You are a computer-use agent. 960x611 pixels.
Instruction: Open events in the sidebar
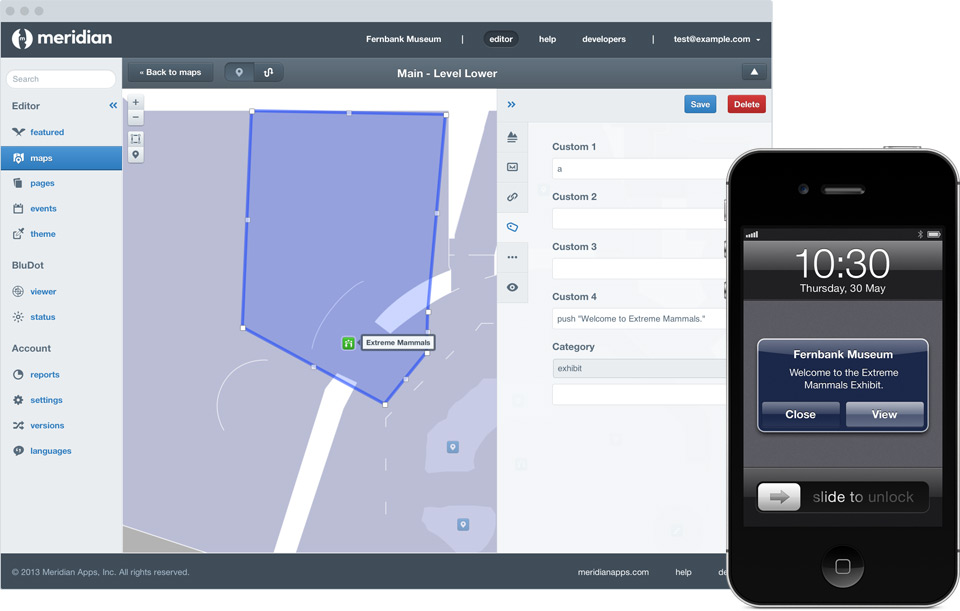click(43, 209)
